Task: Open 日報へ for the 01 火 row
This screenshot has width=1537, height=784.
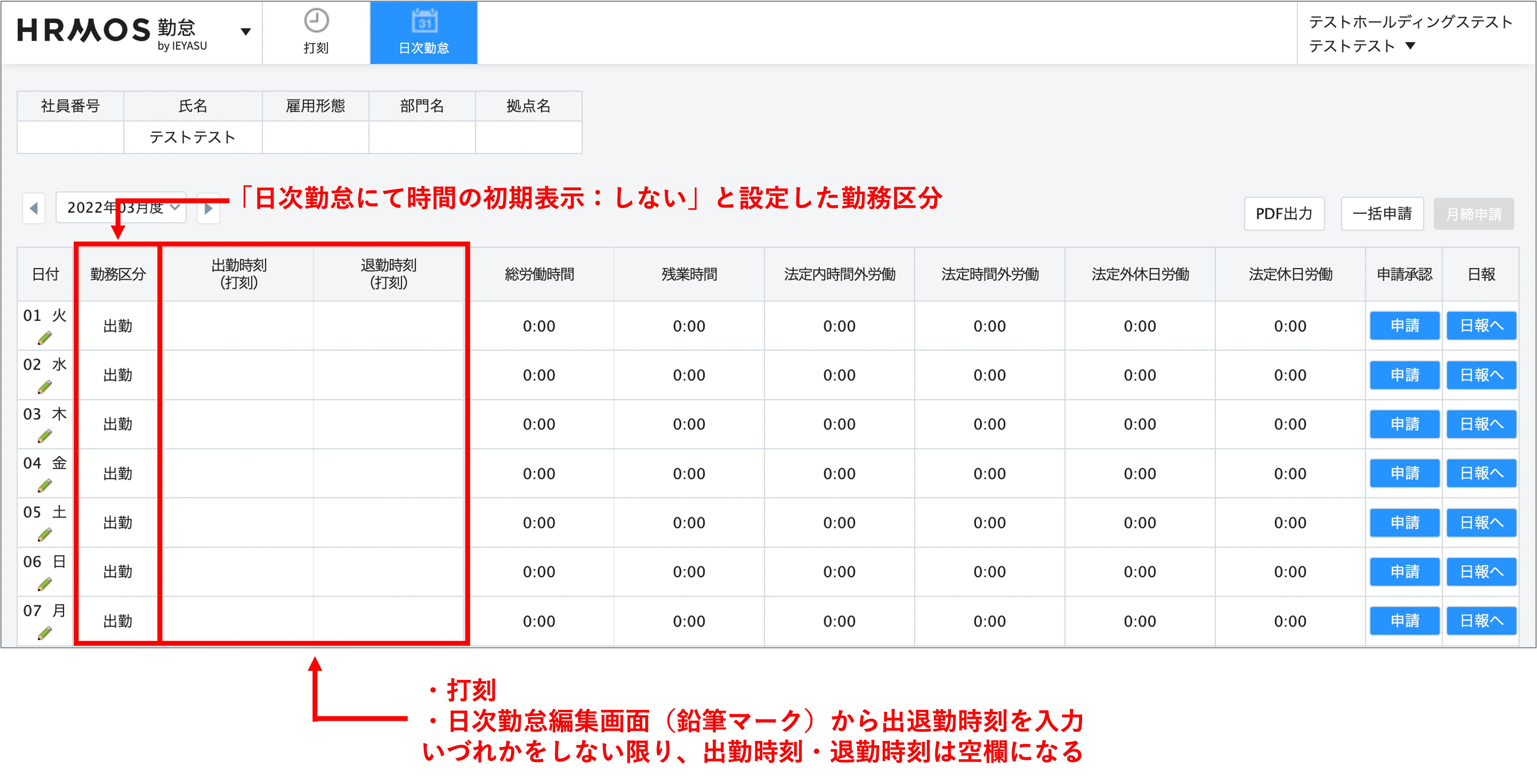Action: [1482, 325]
